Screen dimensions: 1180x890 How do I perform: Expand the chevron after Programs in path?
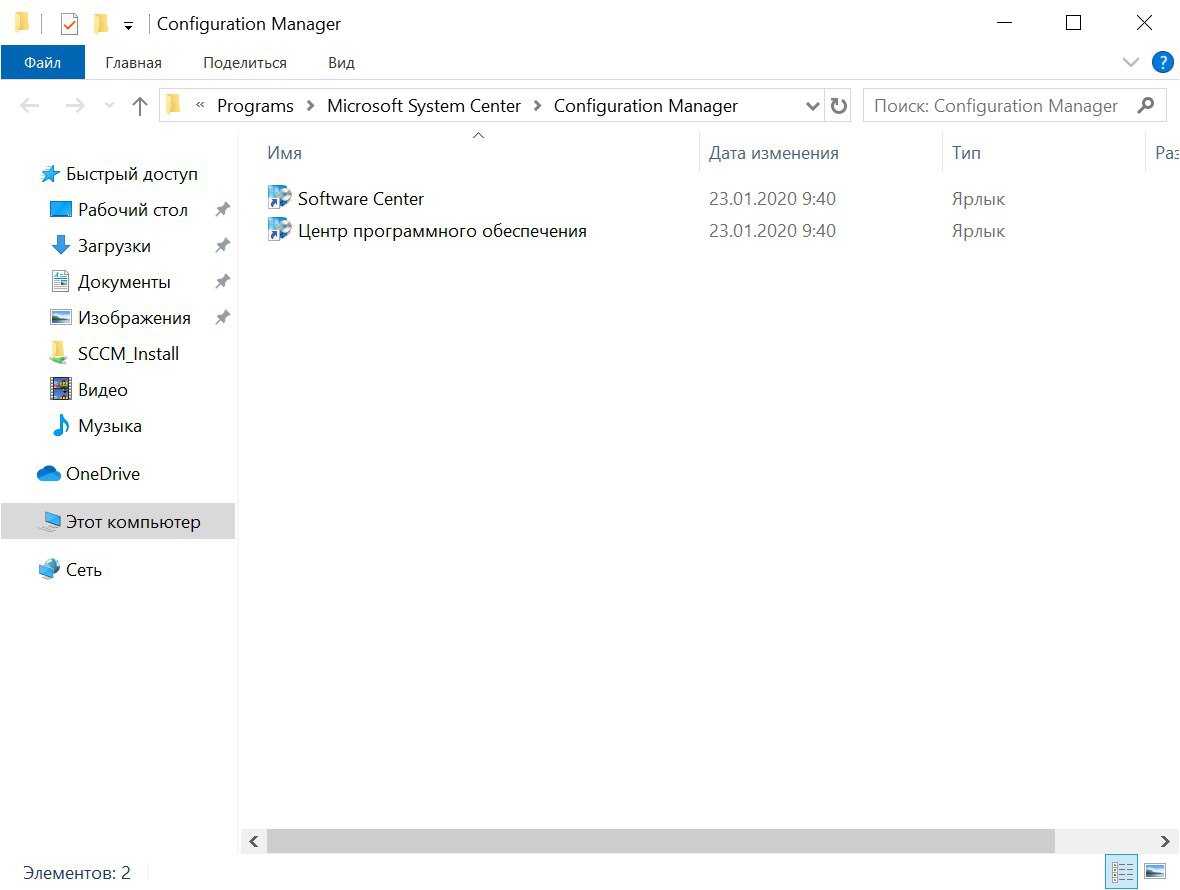click(x=310, y=106)
